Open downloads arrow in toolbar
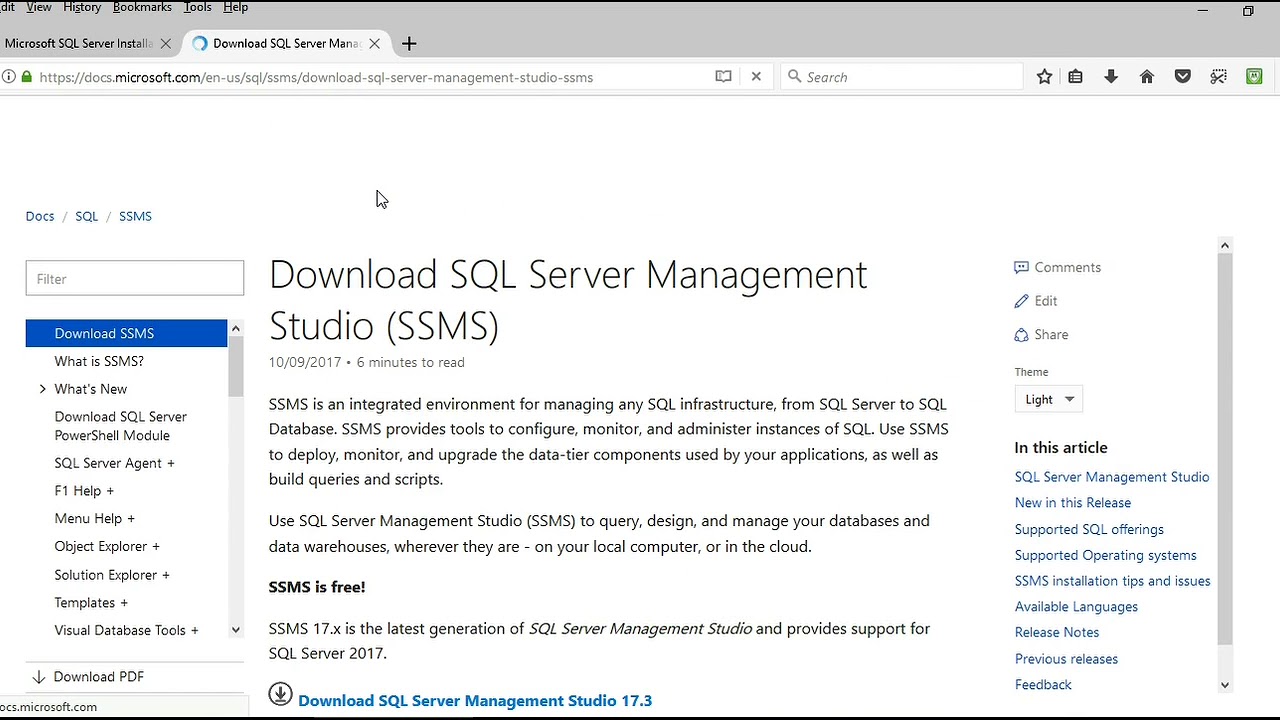Image resolution: width=1280 pixels, height=720 pixels. (1111, 77)
